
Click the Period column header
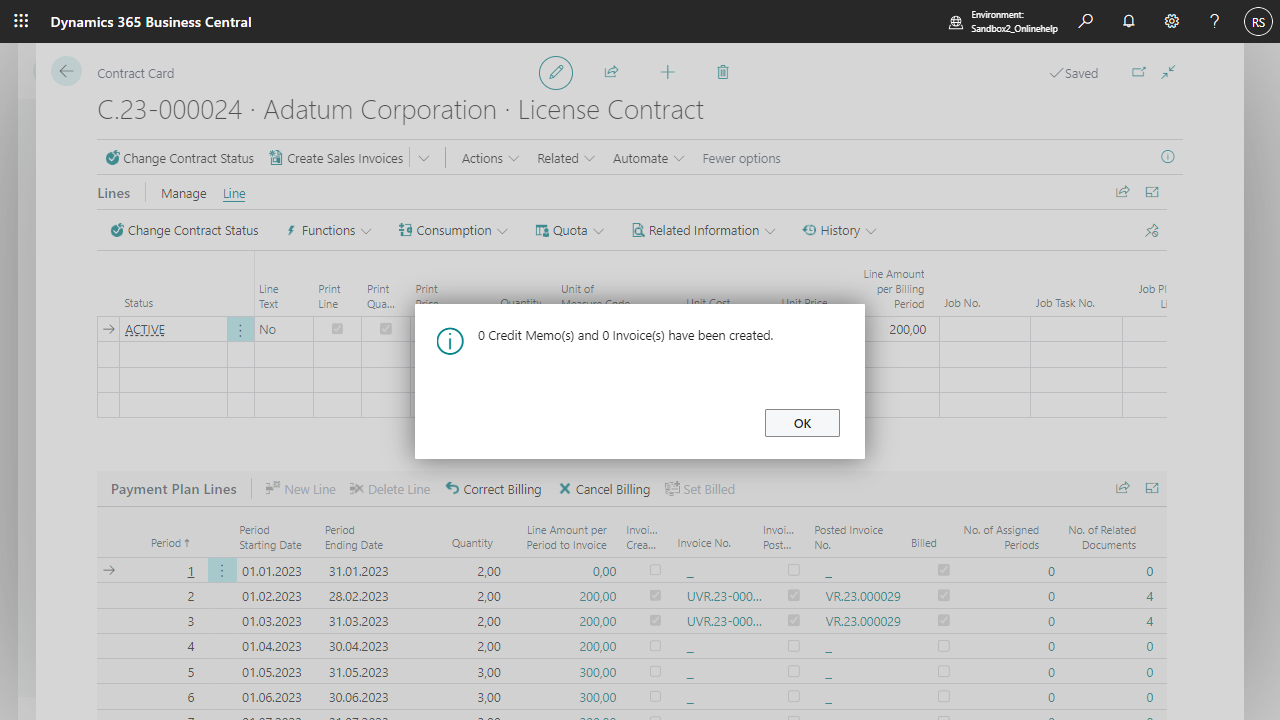166,543
